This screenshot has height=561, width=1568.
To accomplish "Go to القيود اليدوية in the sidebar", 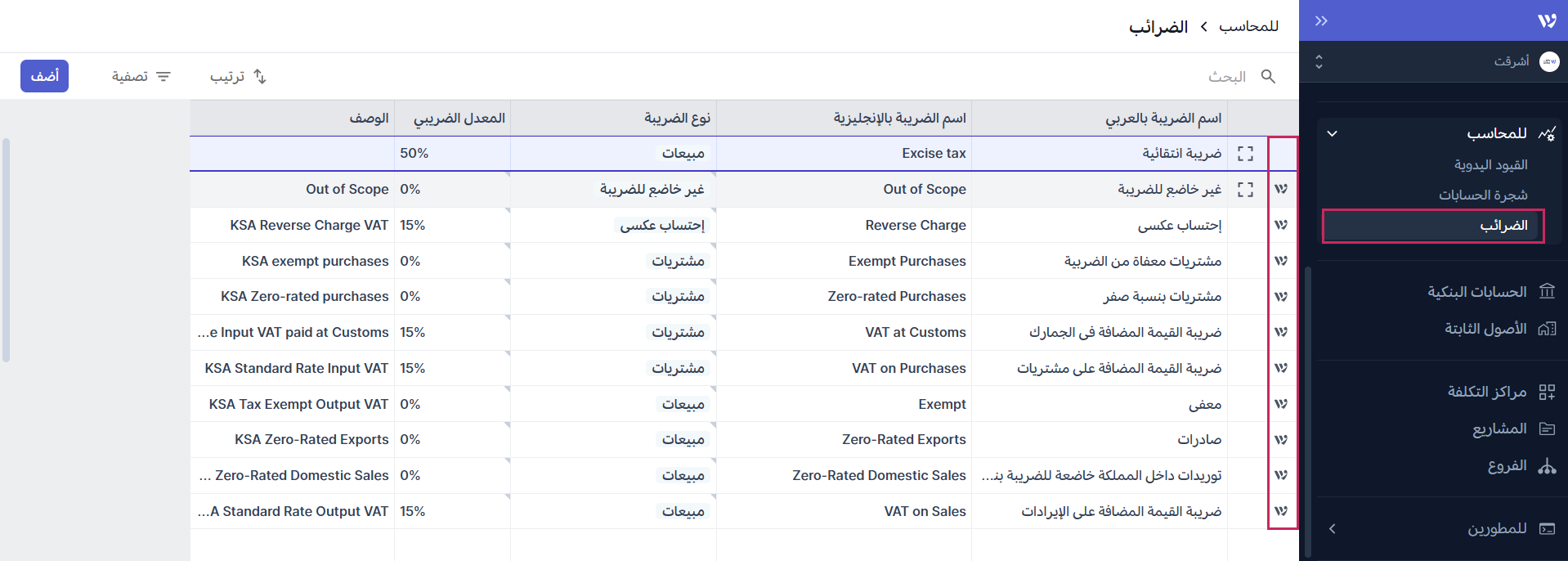I will click(x=1490, y=165).
